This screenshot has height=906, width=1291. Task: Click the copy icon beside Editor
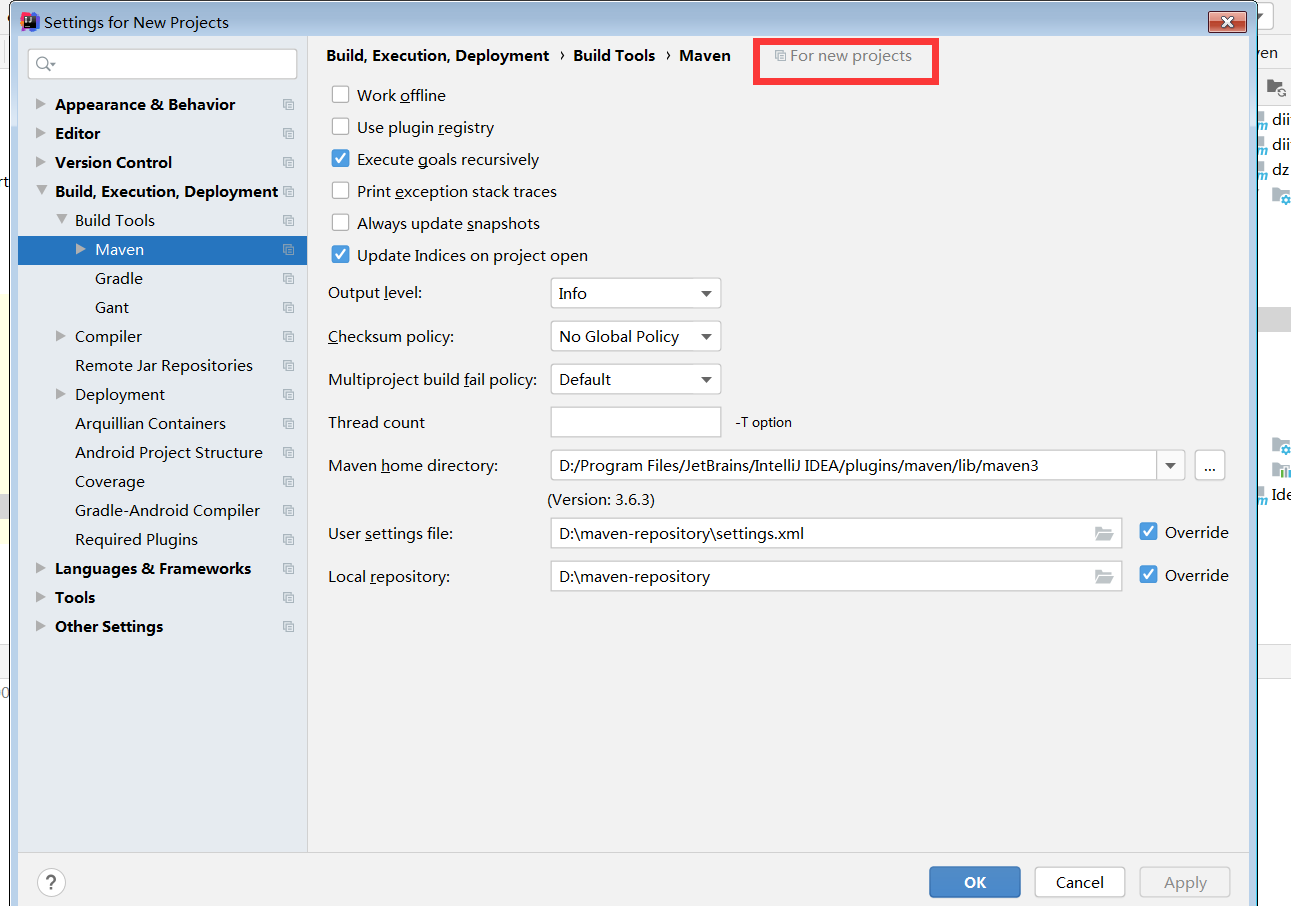(288, 134)
